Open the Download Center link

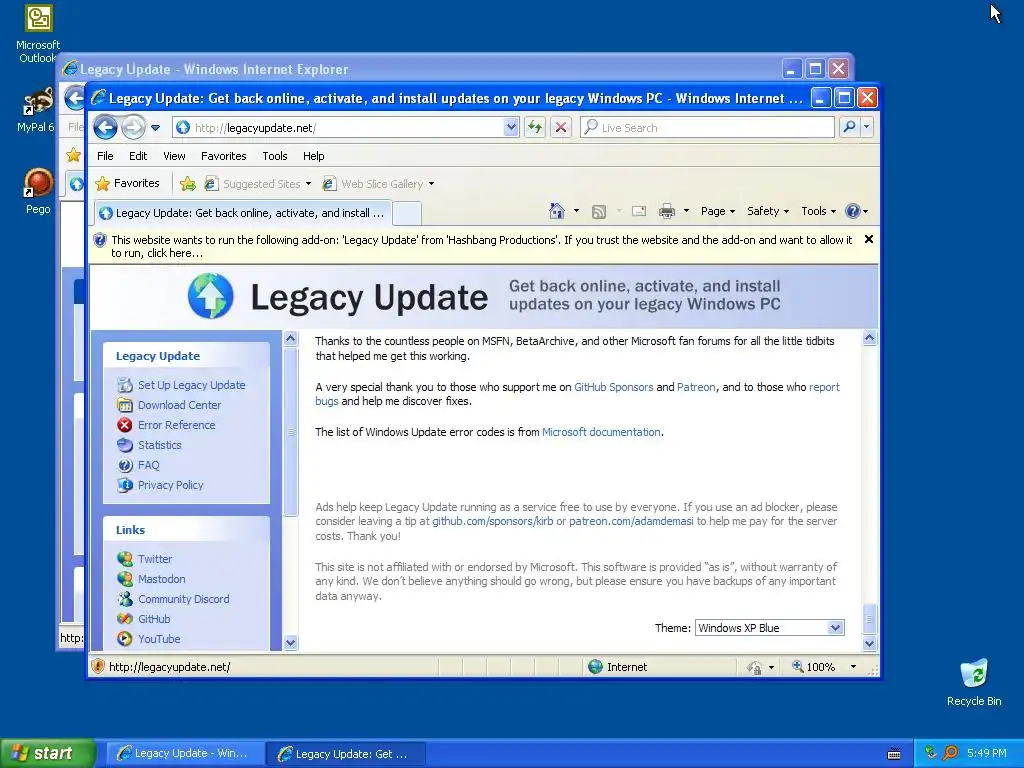179,405
